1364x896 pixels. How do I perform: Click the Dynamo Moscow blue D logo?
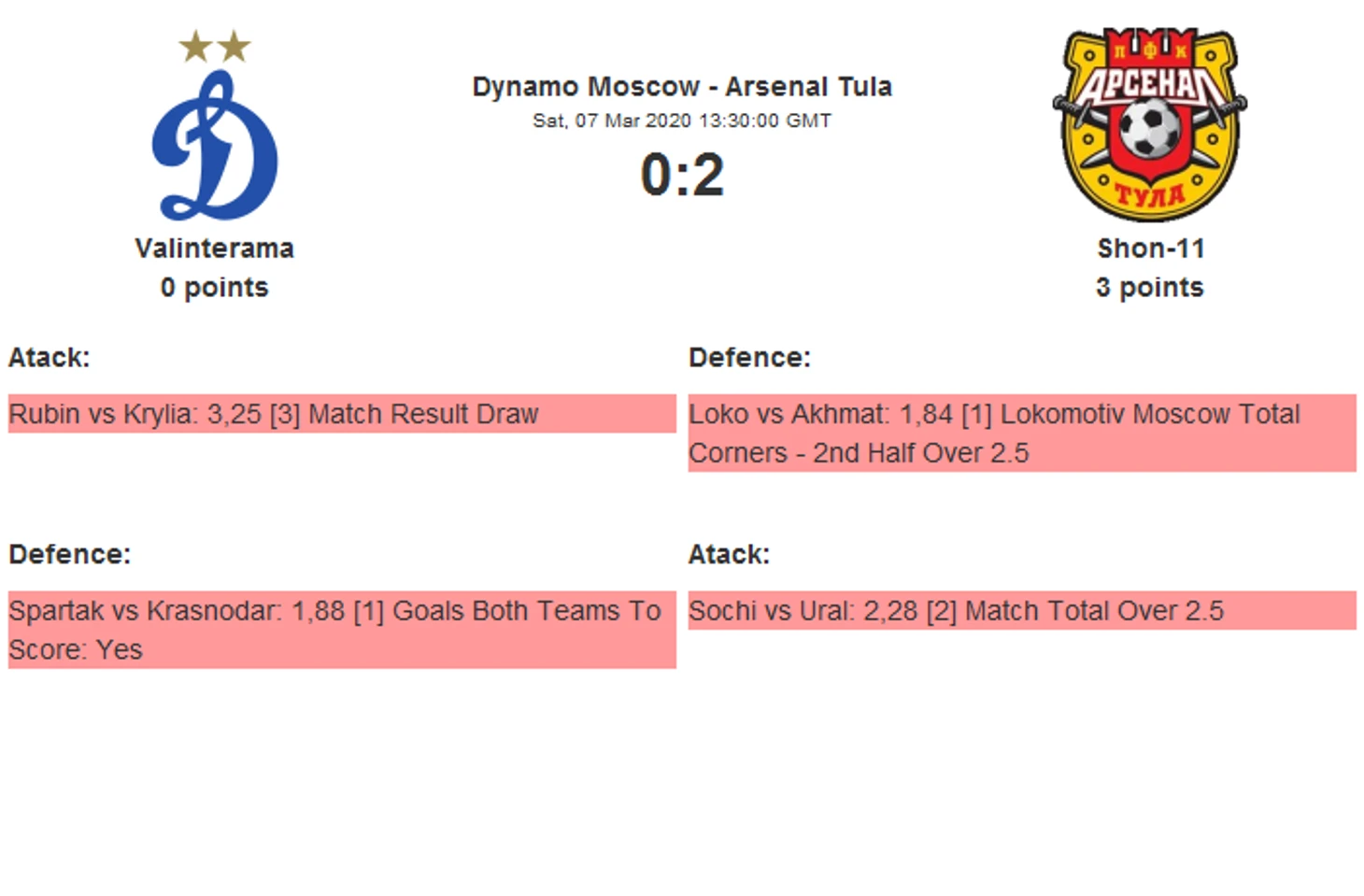click(x=215, y=144)
